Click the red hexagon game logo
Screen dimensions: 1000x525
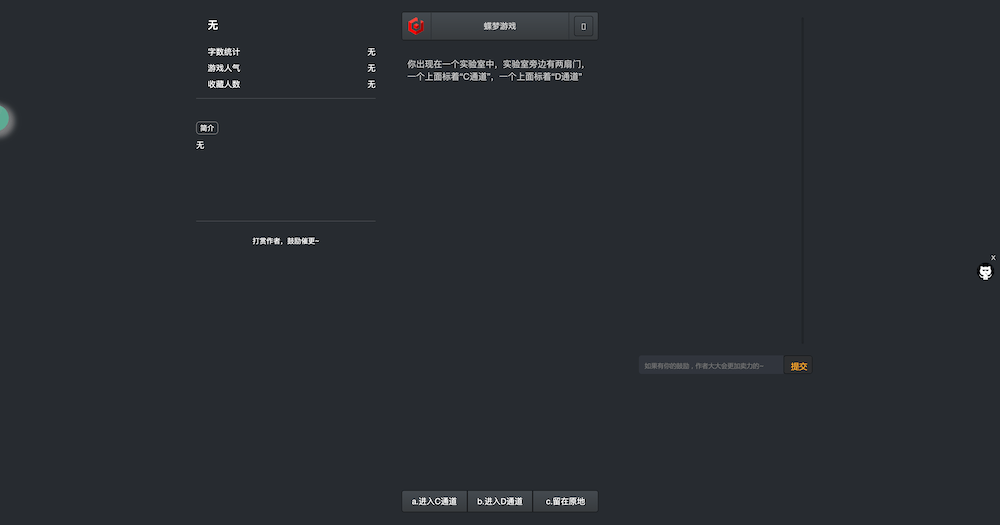pyautogui.click(x=416, y=26)
